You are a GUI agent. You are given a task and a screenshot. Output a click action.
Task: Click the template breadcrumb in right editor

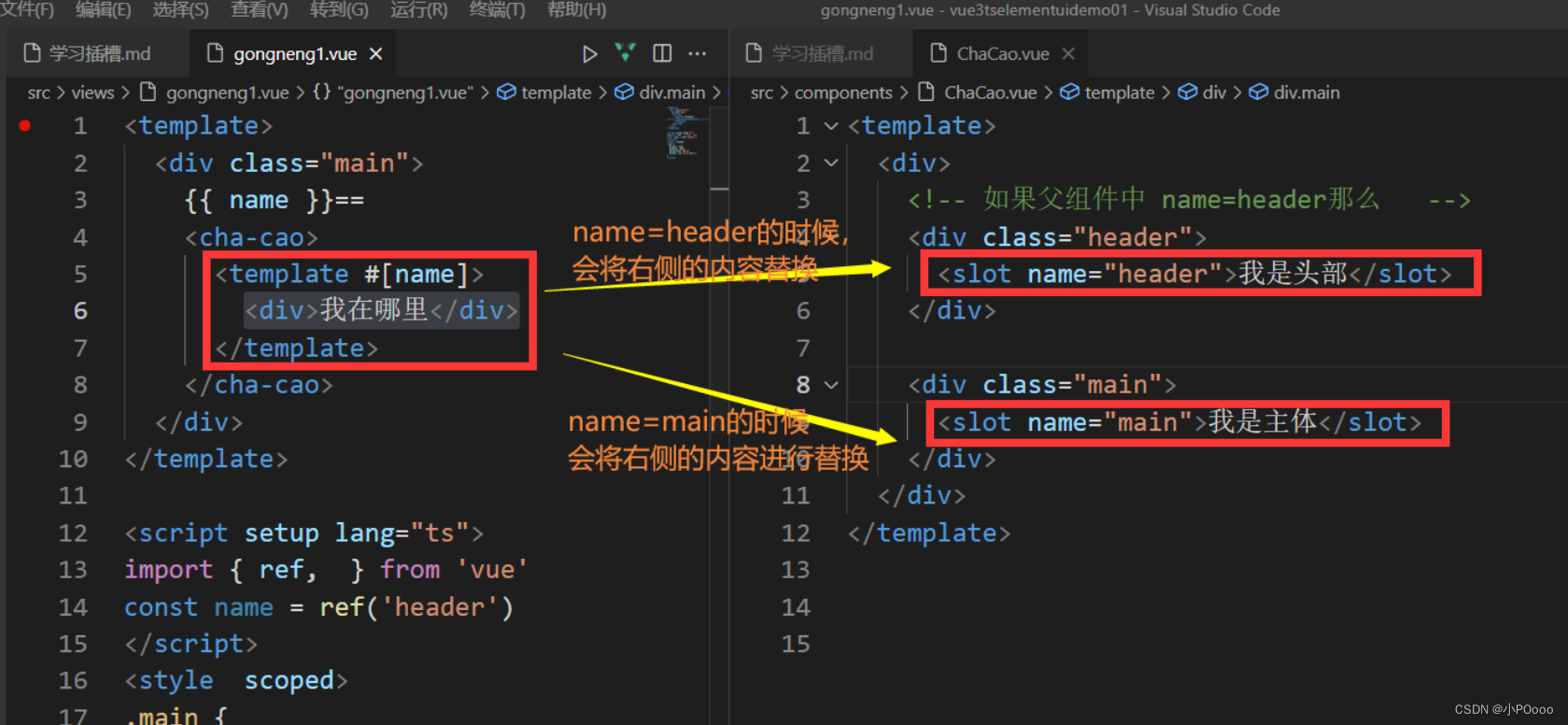click(1108, 92)
